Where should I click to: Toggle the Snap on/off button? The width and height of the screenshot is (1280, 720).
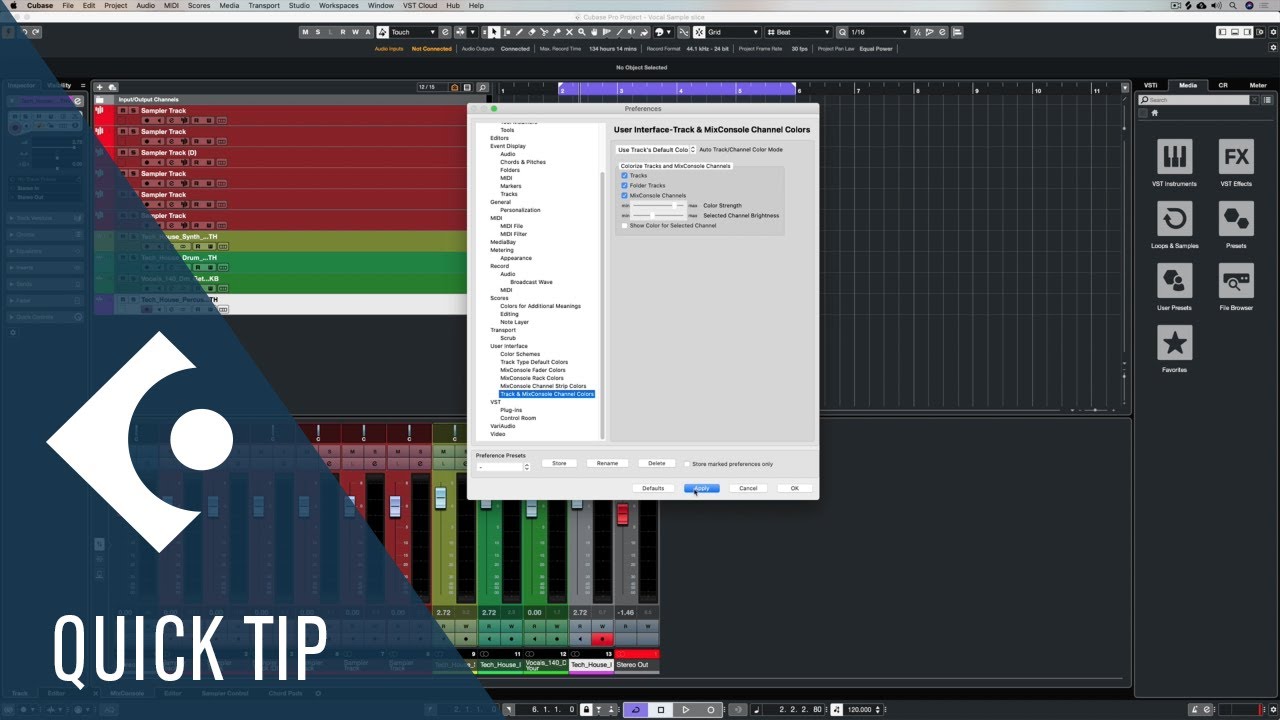coord(699,32)
